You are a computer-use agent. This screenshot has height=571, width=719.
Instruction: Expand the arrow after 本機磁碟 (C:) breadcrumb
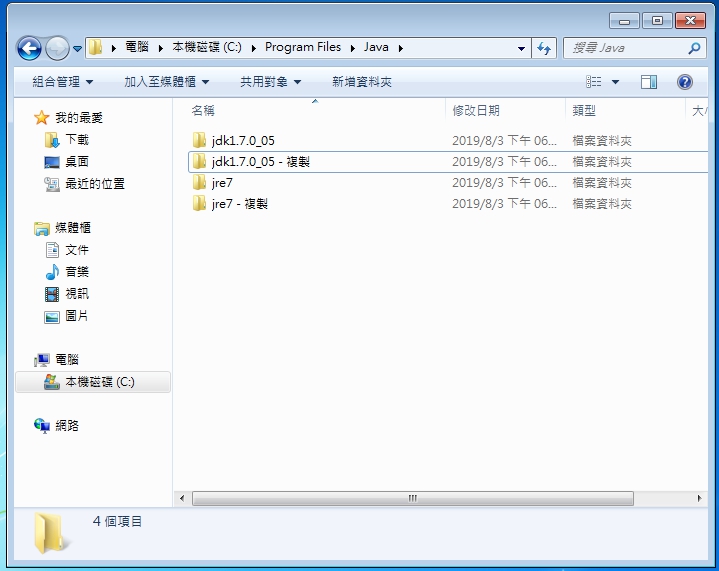(x=254, y=48)
